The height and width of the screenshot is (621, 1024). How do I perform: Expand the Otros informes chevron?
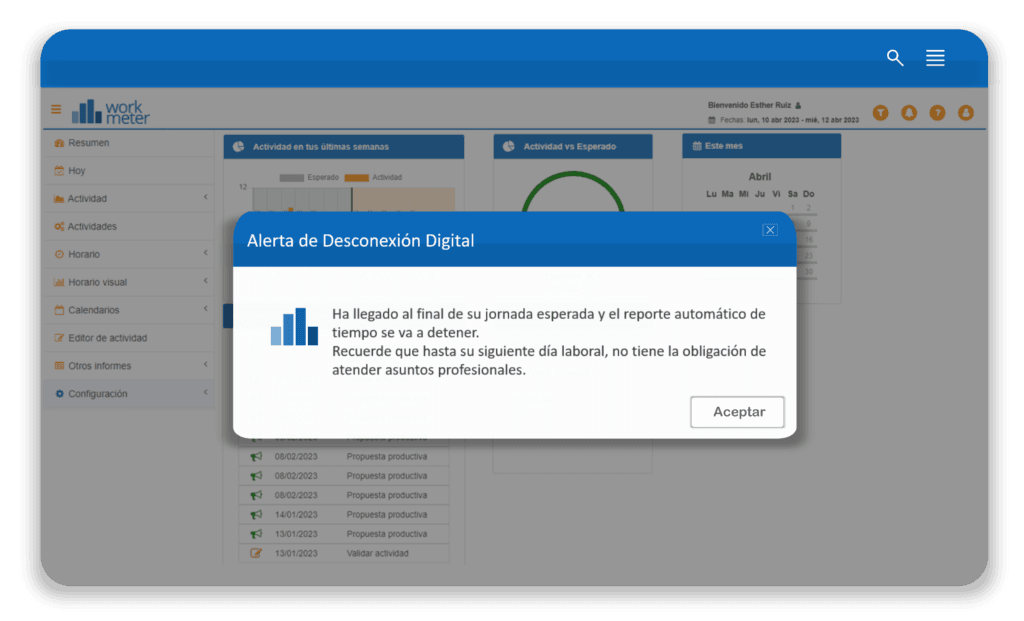pyautogui.click(x=206, y=365)
